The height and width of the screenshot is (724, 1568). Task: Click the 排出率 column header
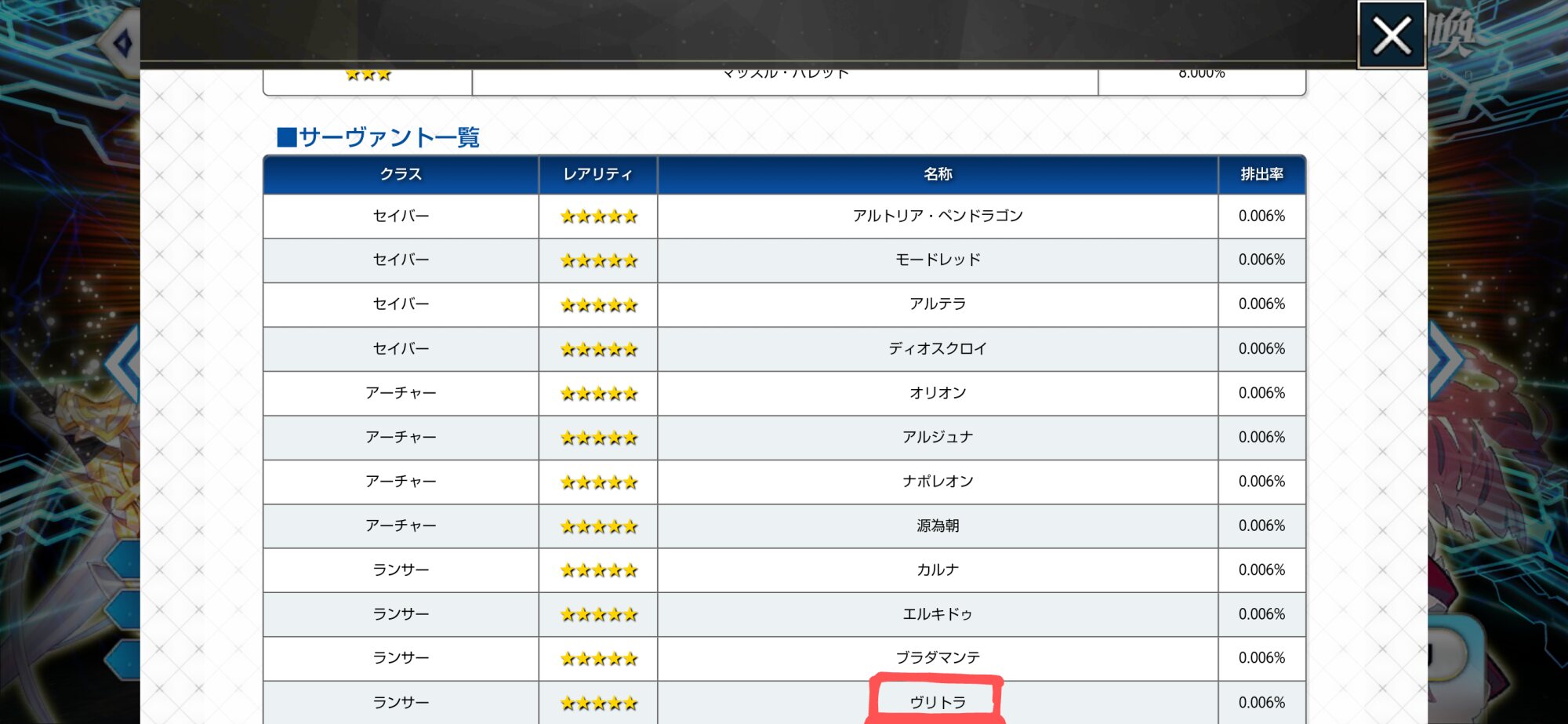coord(1261,174)
